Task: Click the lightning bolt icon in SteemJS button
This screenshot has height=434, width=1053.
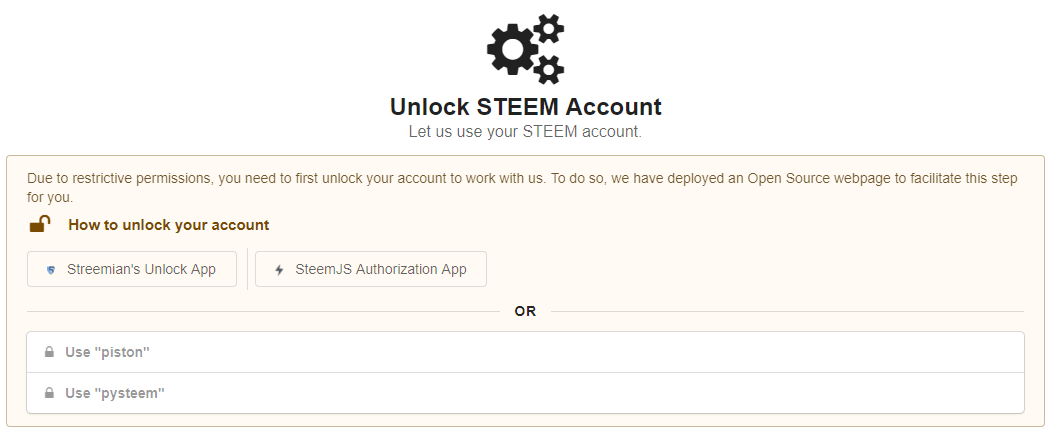Action: pos(279,270)
